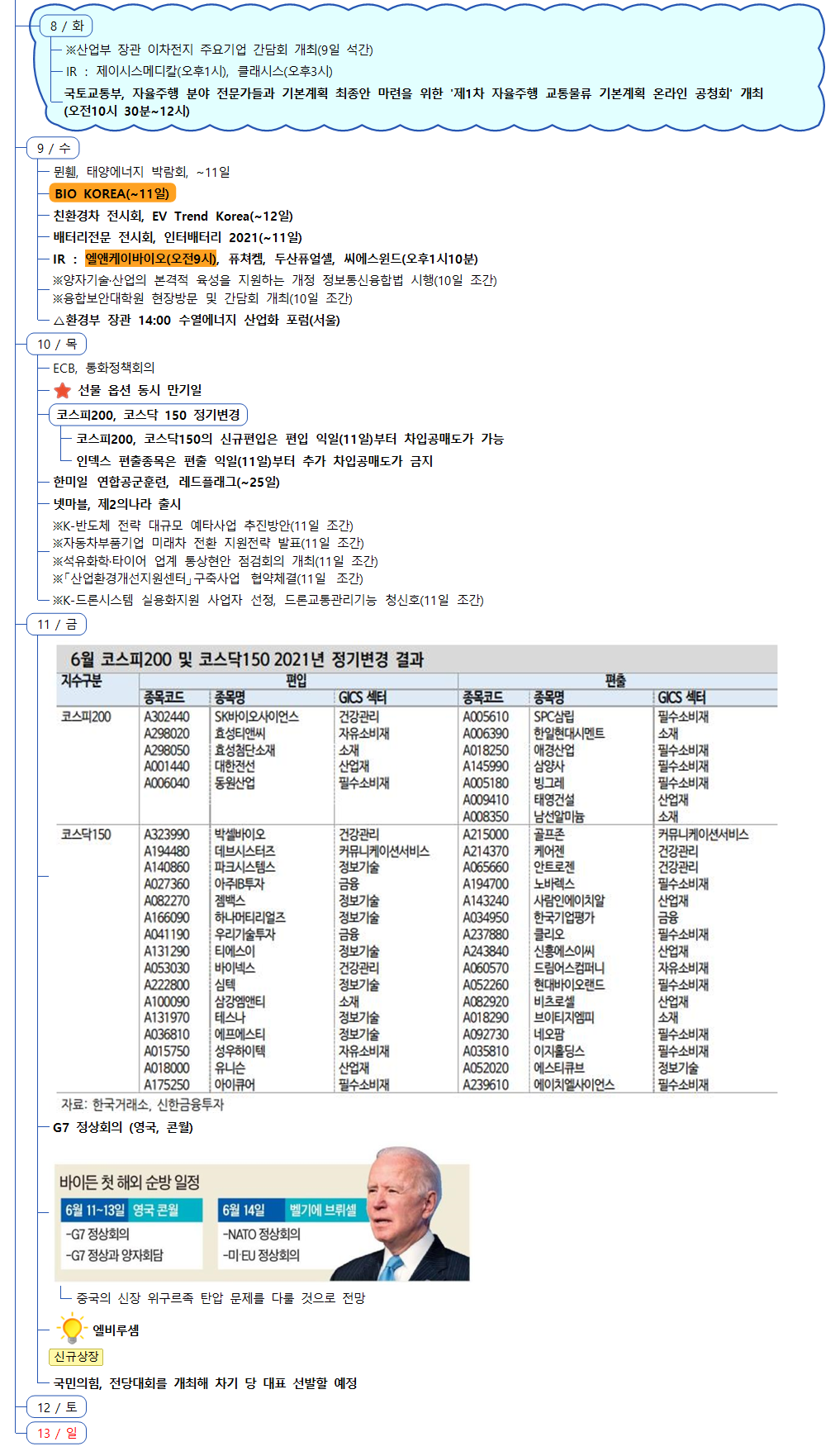Screen dimensions: 840x1456
Task: Select the 한미일 연합공군훈련, 레드플래그(~25일) topic
Action: click(166, 482)
